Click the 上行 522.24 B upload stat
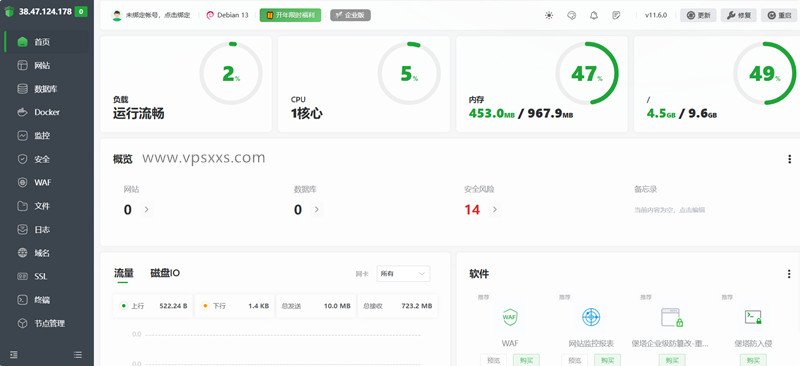800x366 pixels. coord(153,306)
